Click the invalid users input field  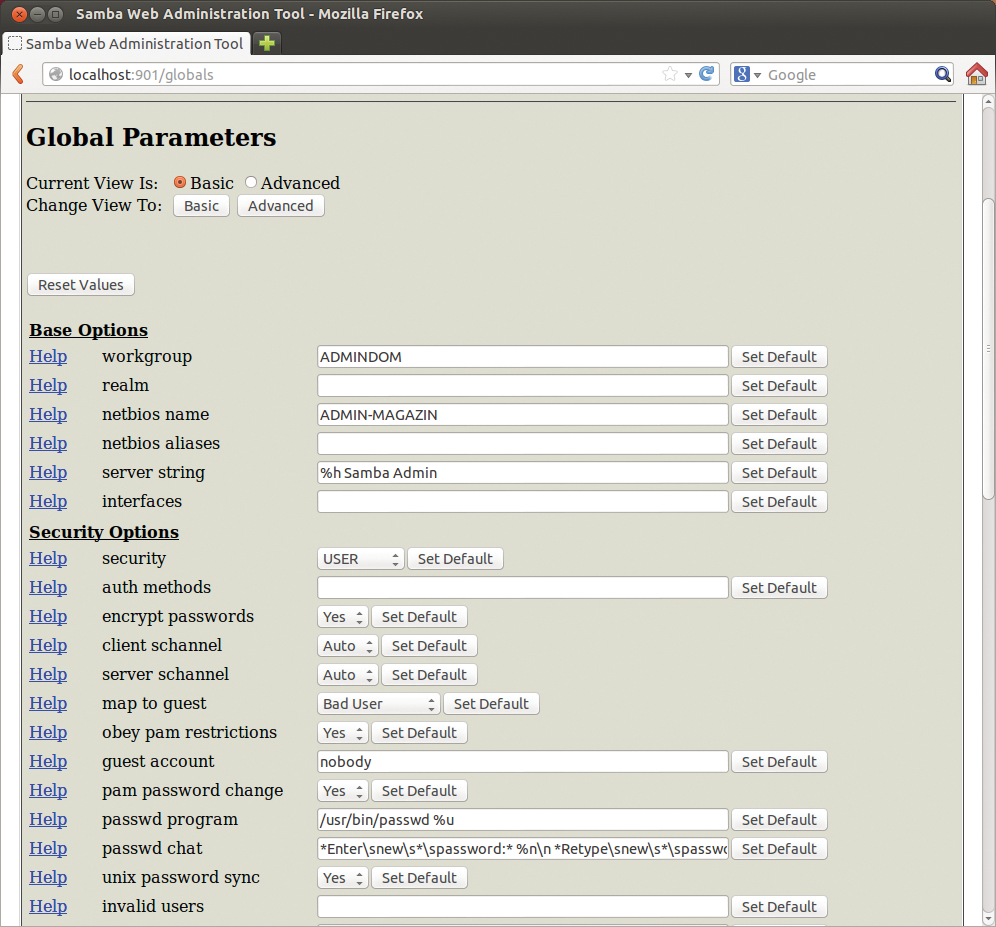pyautogui.click(x=523, y=907)
